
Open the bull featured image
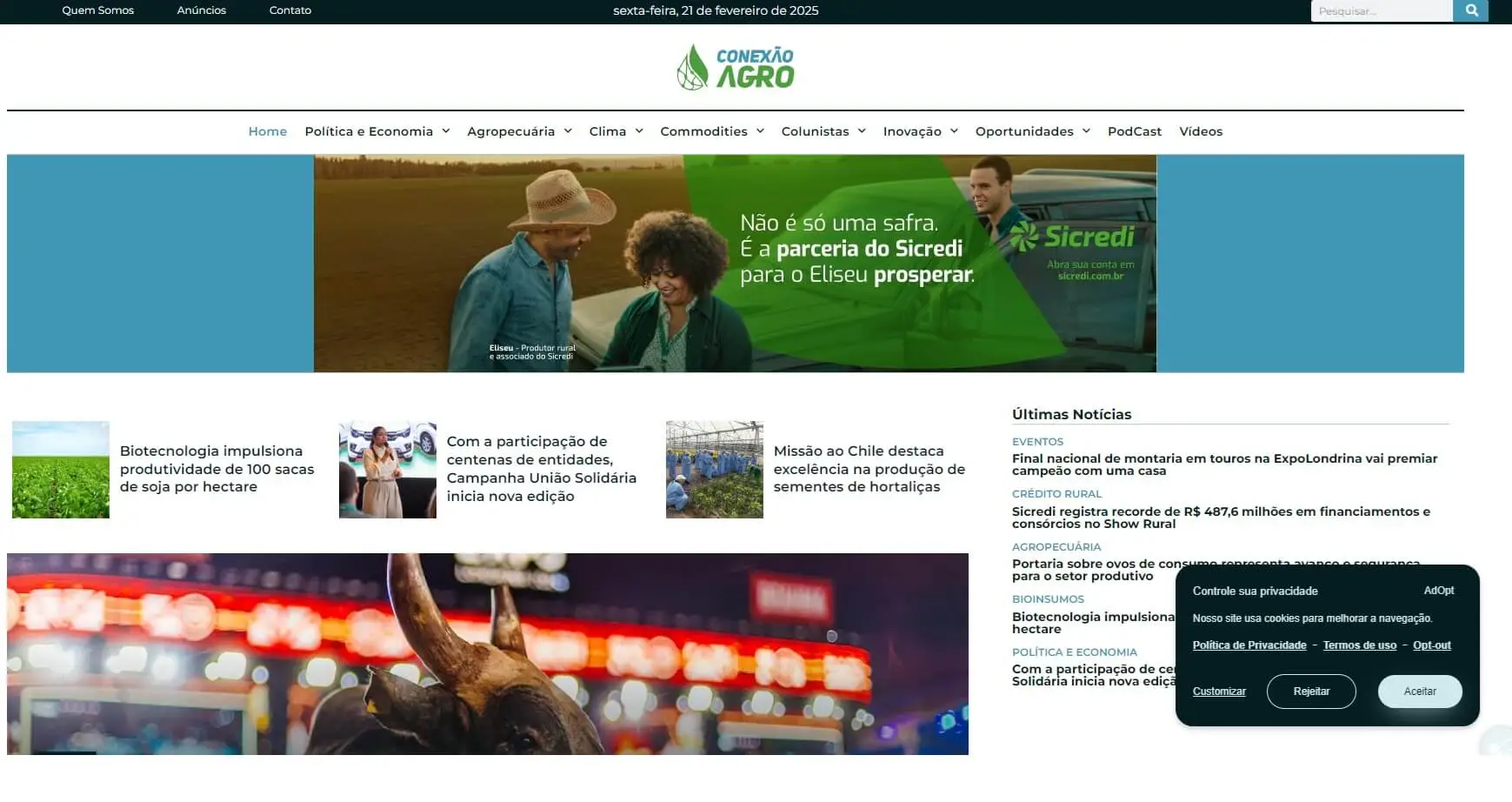coord(488,654)
